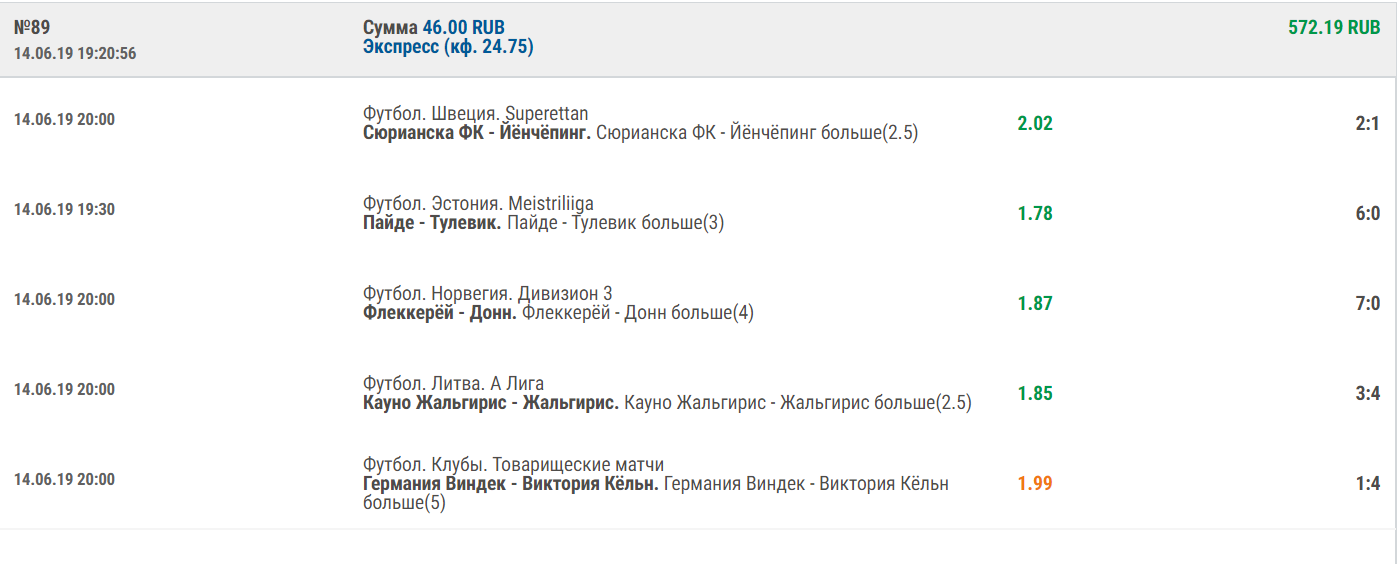Click the 1.87 odds value
Image resolution: width=1397 pixels, height=564 pixels.
pos(1035,303)
